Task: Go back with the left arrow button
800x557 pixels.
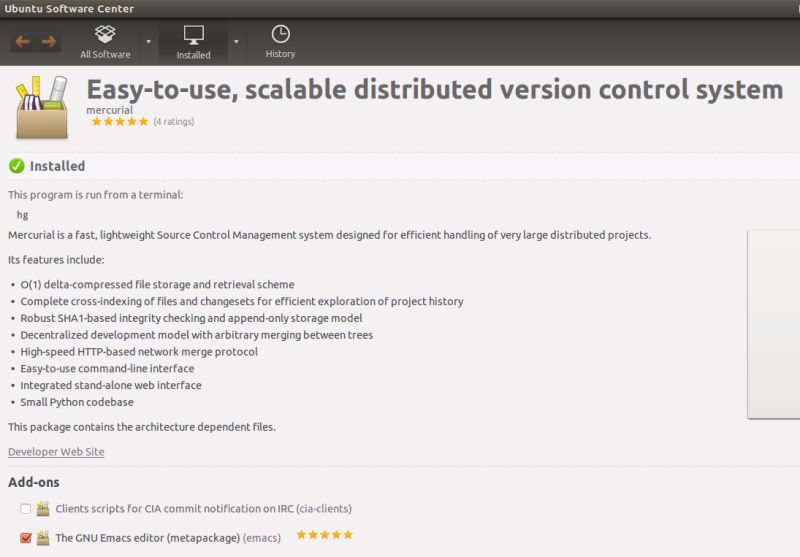Action: point(22,41)
